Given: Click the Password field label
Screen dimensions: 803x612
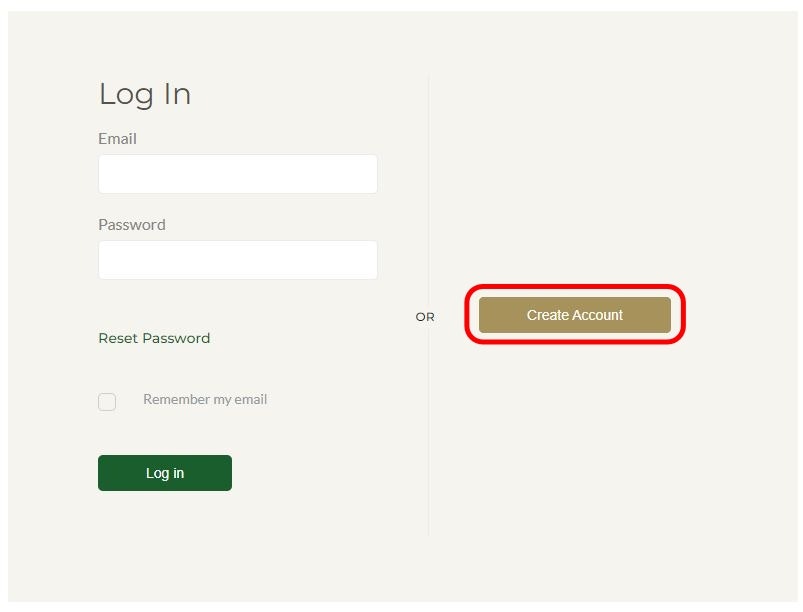Looking at the screenshot, I should [x=132, y=225].
